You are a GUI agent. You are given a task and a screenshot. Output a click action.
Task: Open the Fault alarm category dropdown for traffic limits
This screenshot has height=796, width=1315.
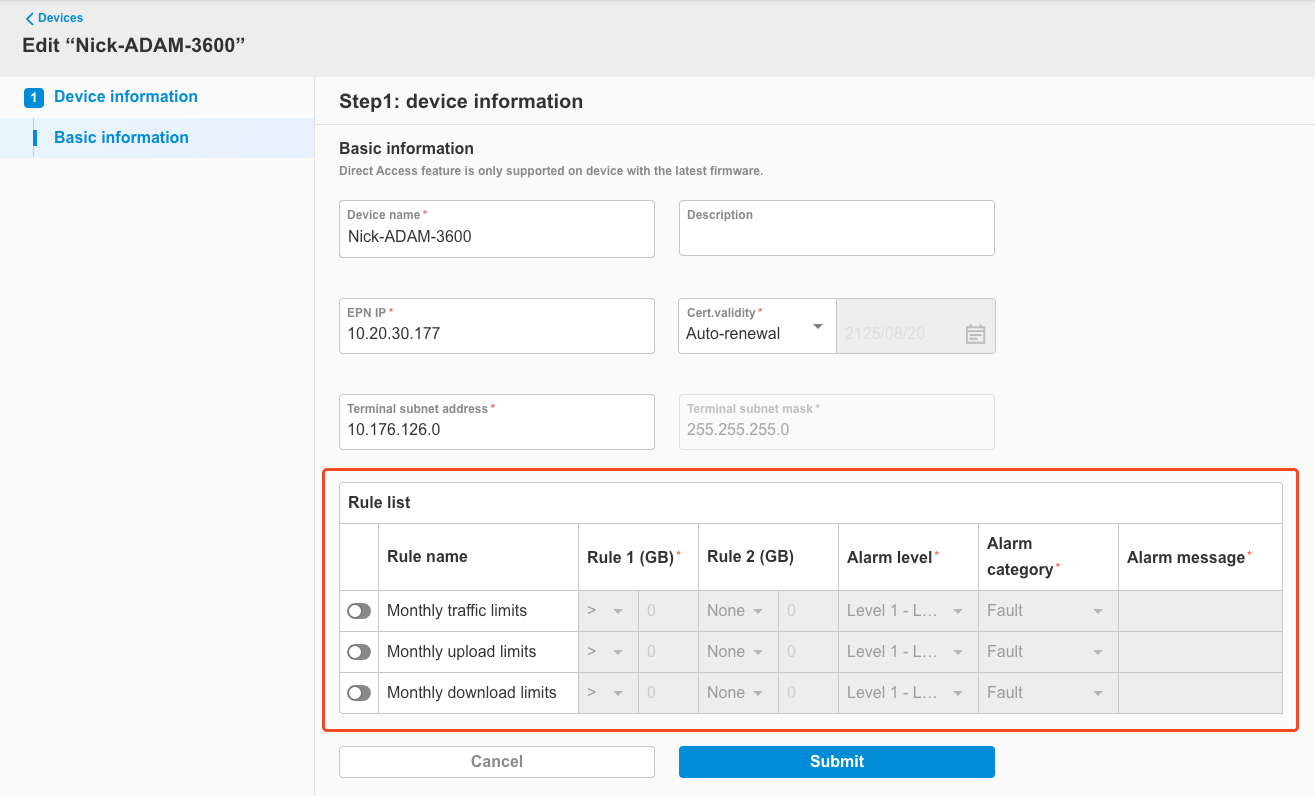(x=1045, y=610)
